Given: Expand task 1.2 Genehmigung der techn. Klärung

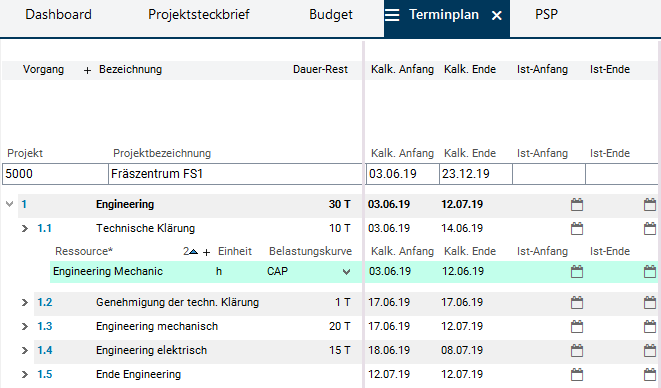Looking at the screenshot, I should (25, 302).
